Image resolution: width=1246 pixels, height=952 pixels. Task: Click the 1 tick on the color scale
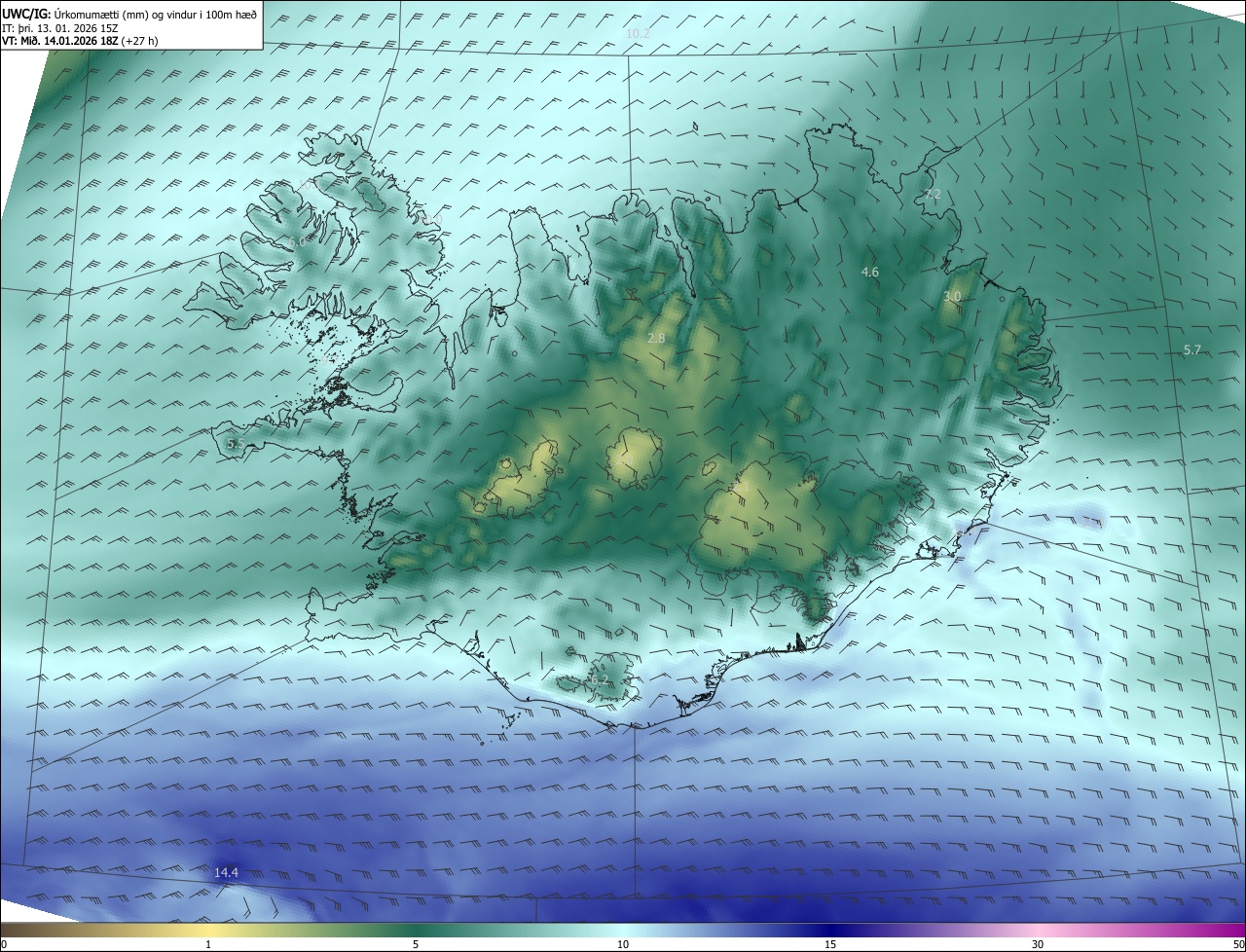pyautogui.click(x=208, y=944)
